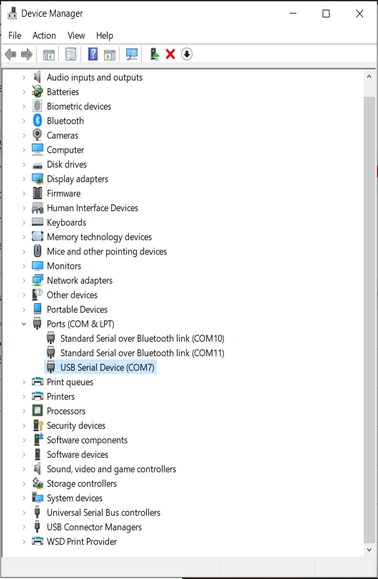Click the Firmware category icon

tap(37, 193)
